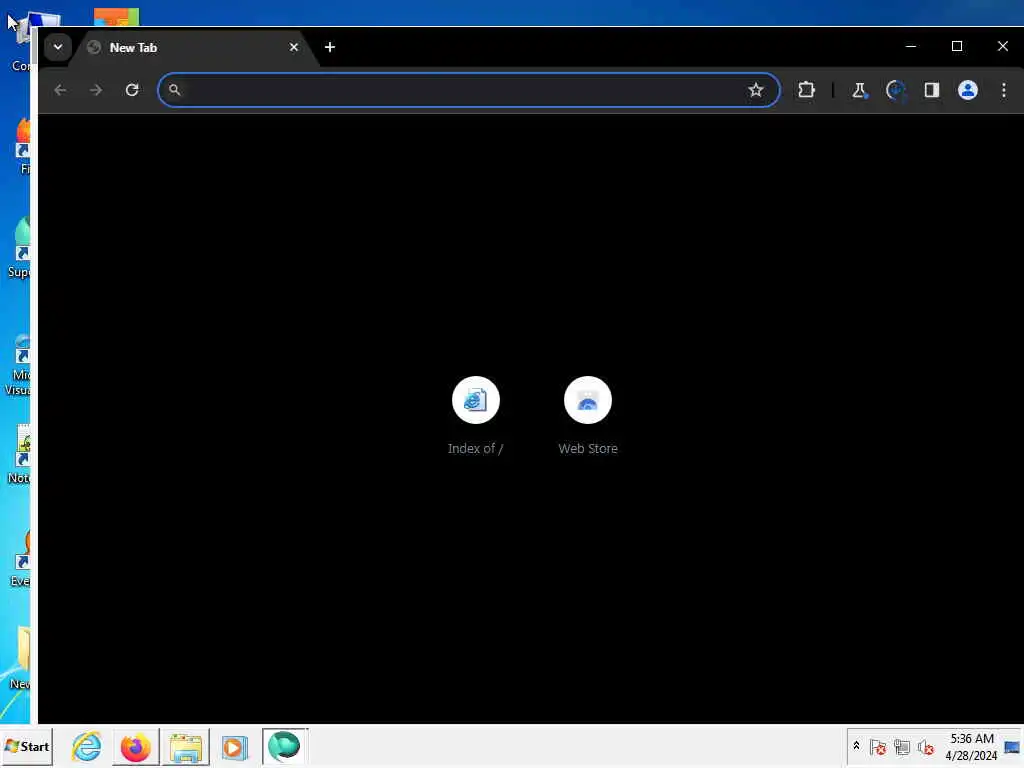Screen dimensions: 1024x768
Task: Open the tab search dropdown arrow
Action: pyautogui.click(x=57, y=47)
